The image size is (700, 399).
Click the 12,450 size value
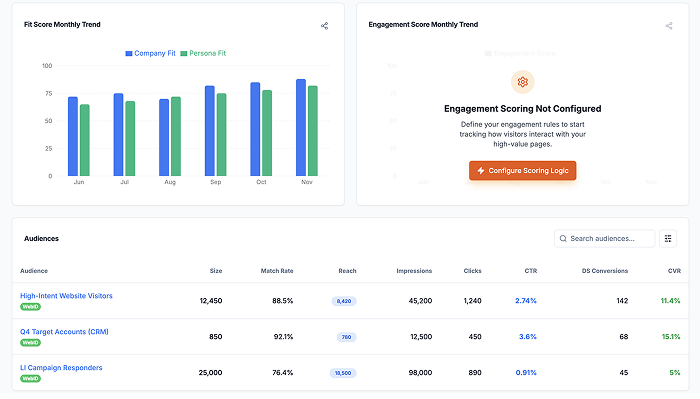(x=211, y=301)
